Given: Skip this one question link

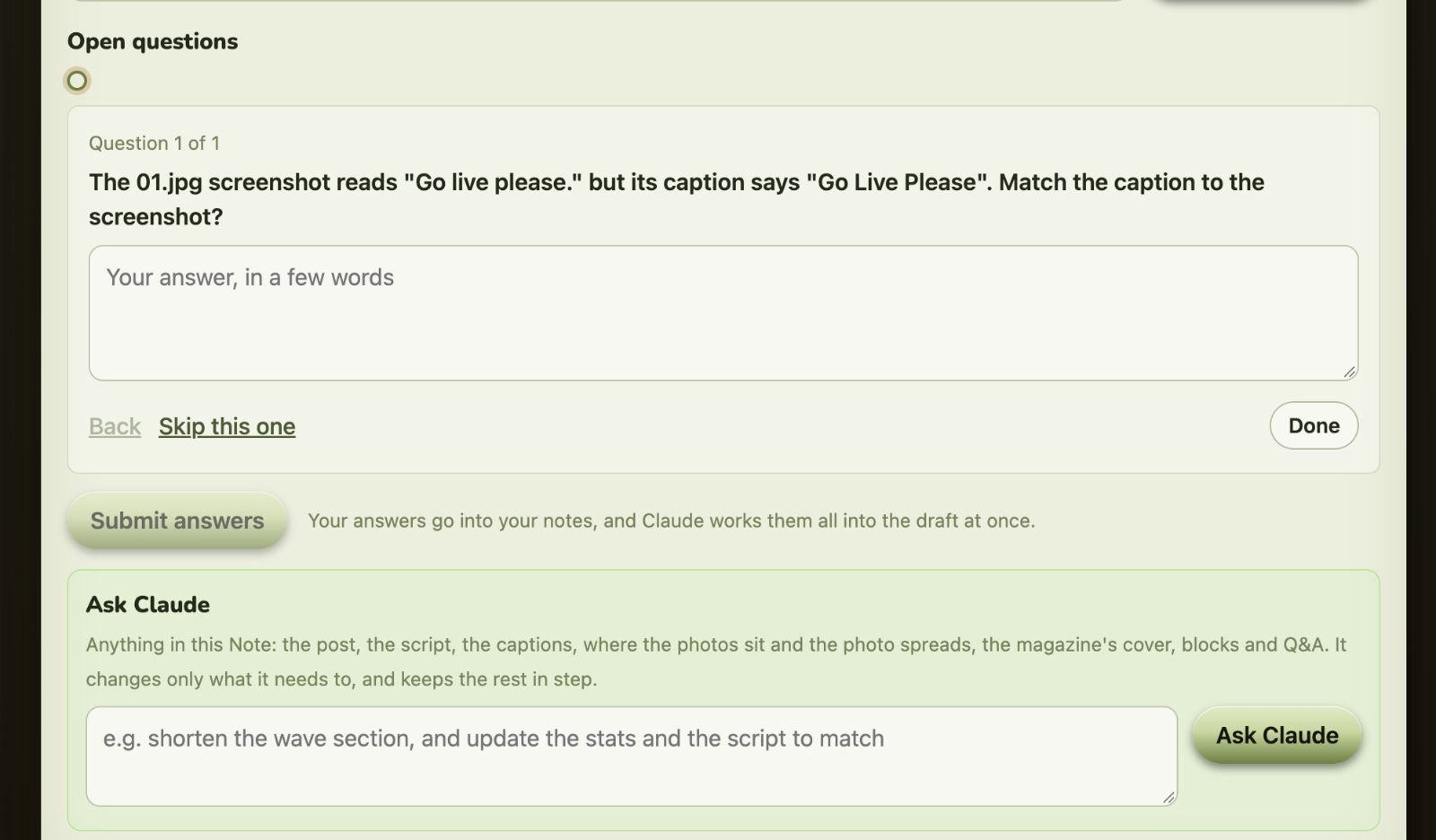Looking at the screenshot, I should 227,426.
